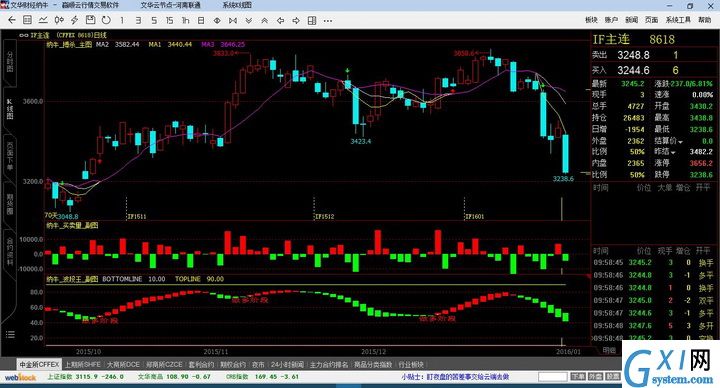Click the status bar input field

point(552,377)
